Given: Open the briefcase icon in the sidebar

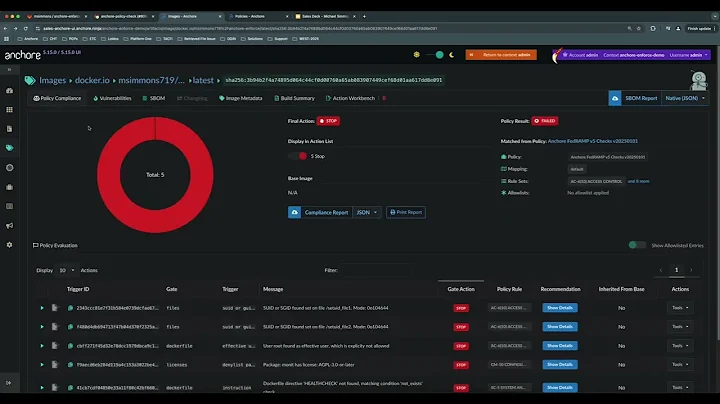Looking at the screenshot, I should coord(9,187).
